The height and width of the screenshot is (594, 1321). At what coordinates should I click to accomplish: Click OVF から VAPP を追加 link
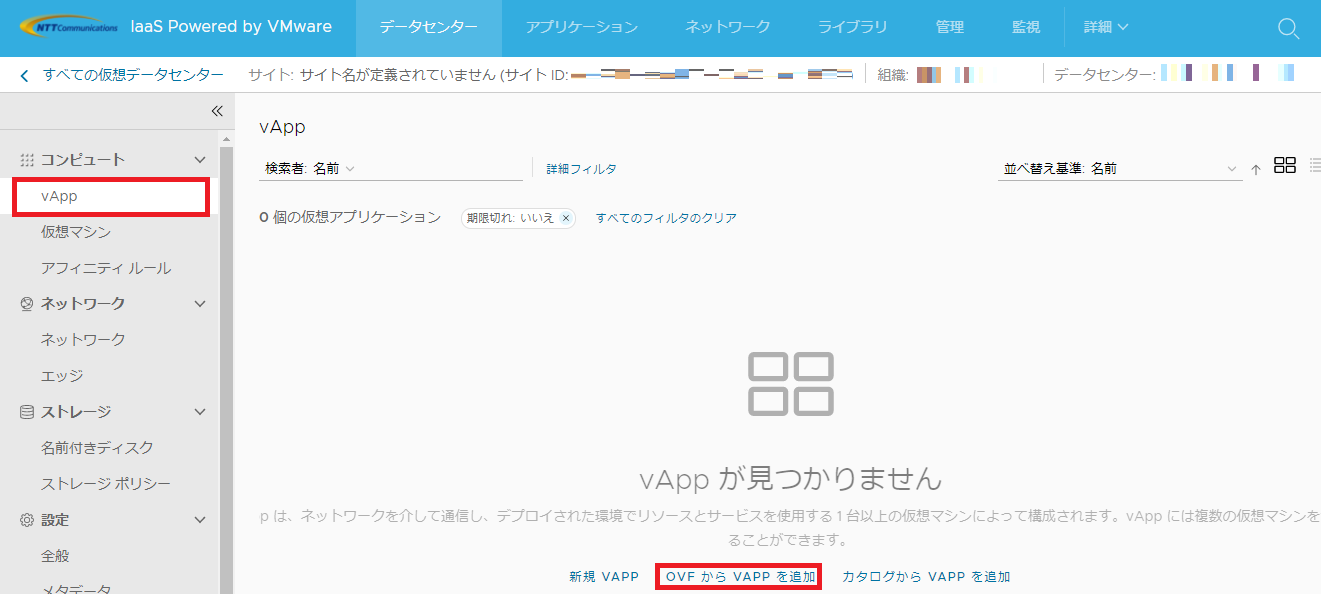740,577
